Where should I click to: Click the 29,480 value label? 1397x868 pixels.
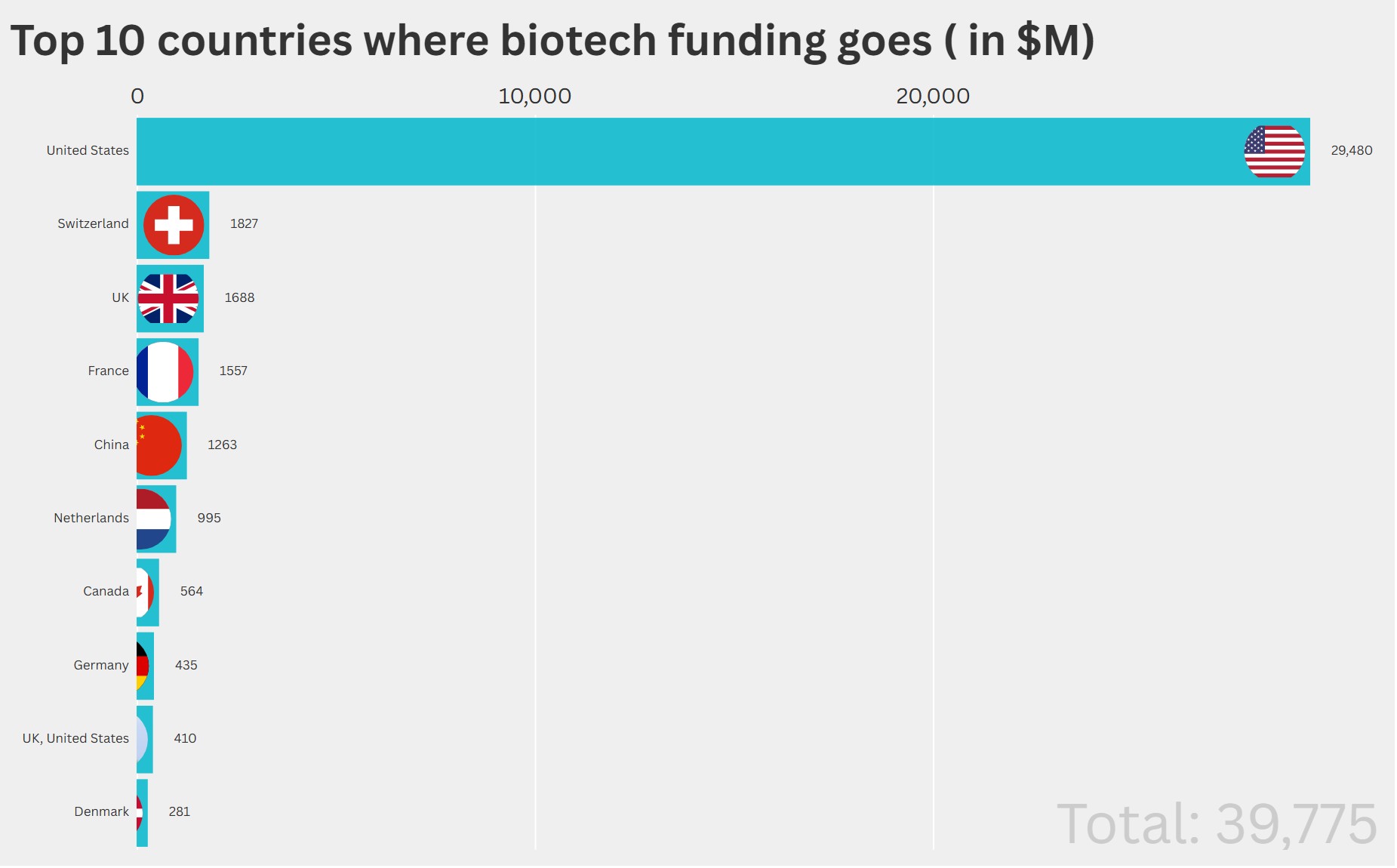1351,151
